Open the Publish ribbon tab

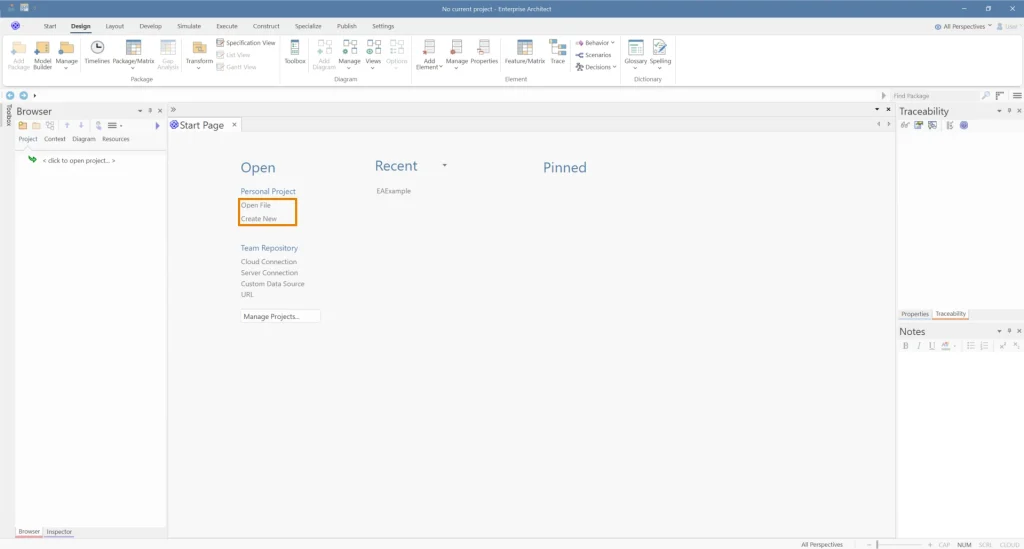tap(346, 26)
